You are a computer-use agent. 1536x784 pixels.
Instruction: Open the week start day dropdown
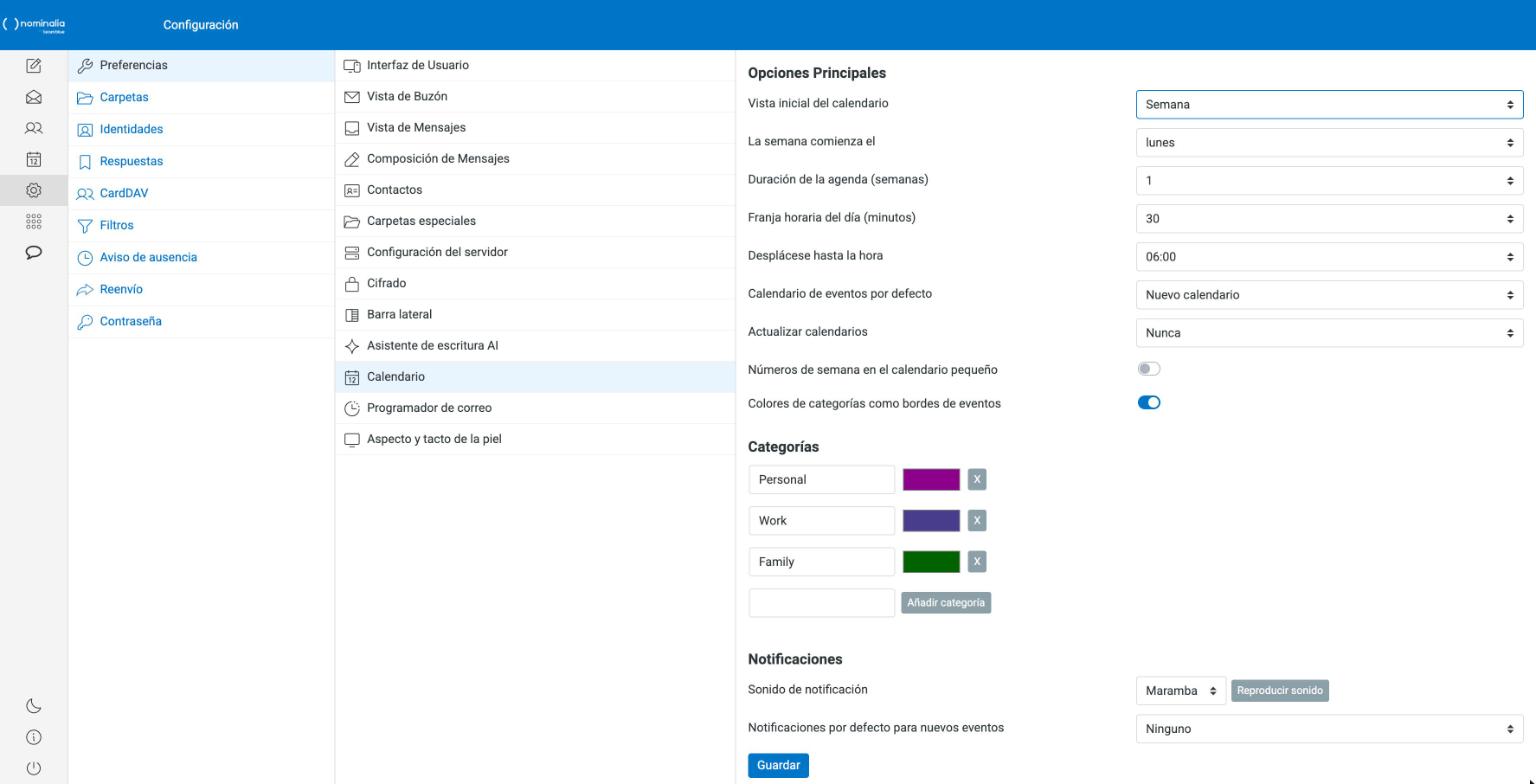click(1329, 142)
